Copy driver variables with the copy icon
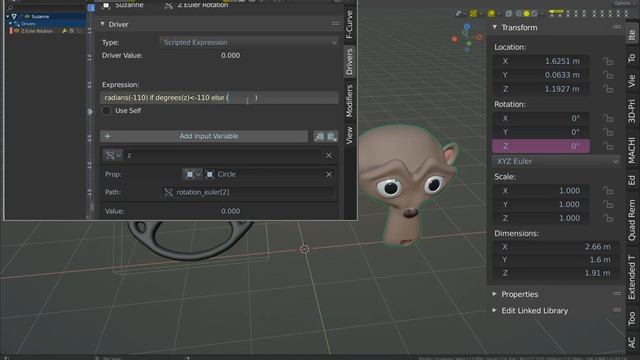This screenshot has width=640, height=360. 319,136
